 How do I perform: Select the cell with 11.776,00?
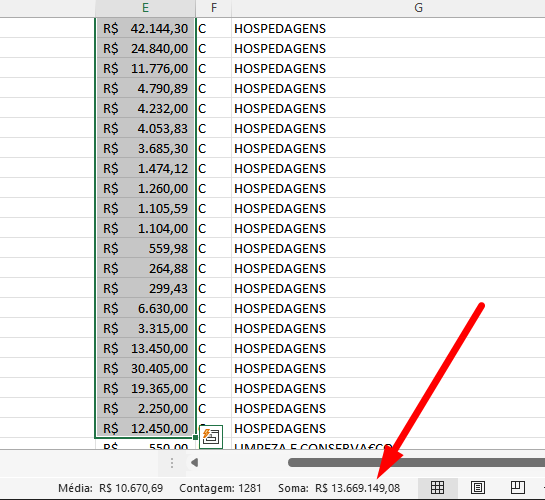click(x=146, y=68)
